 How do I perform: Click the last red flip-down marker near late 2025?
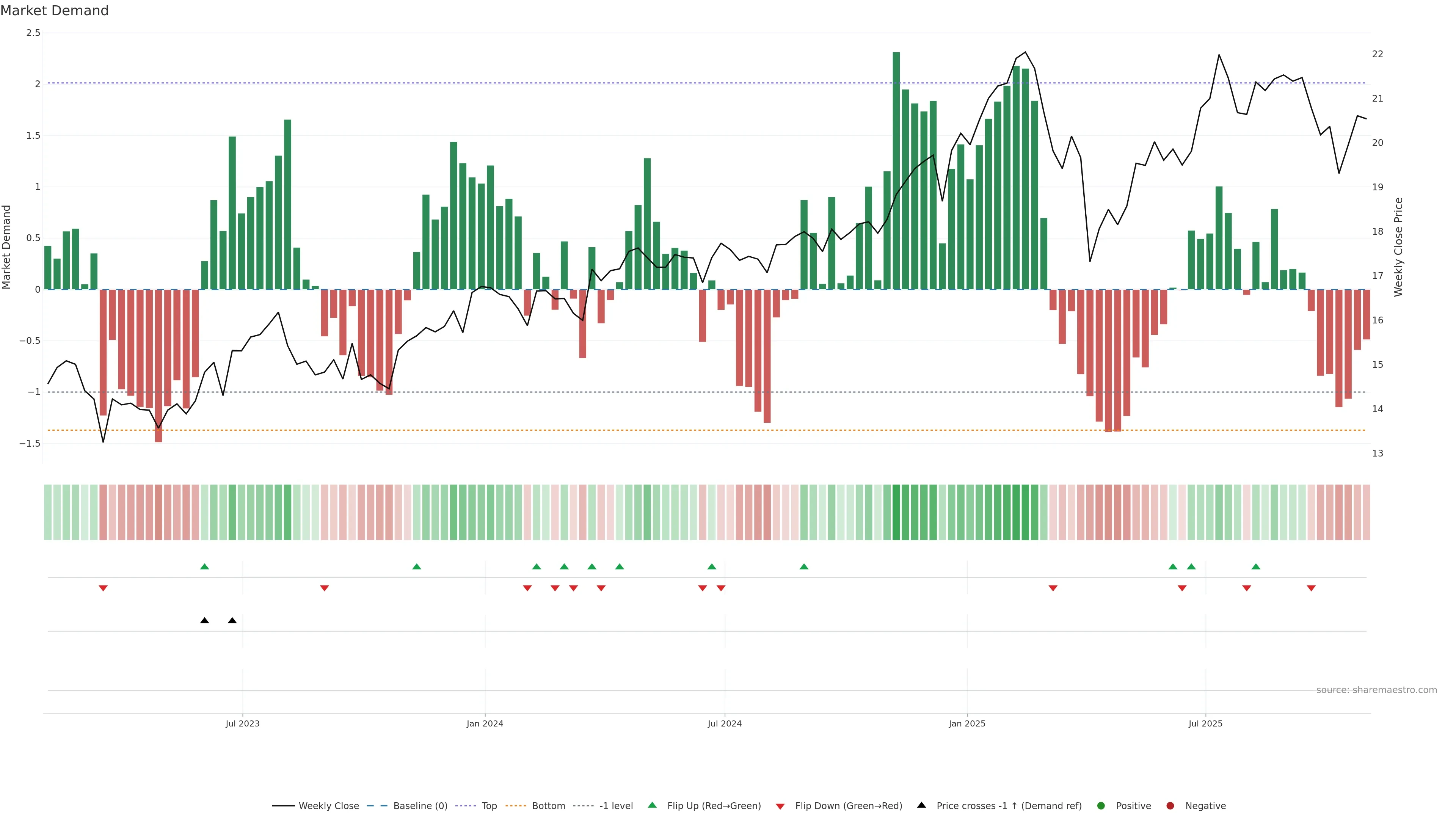point(1311,588)
